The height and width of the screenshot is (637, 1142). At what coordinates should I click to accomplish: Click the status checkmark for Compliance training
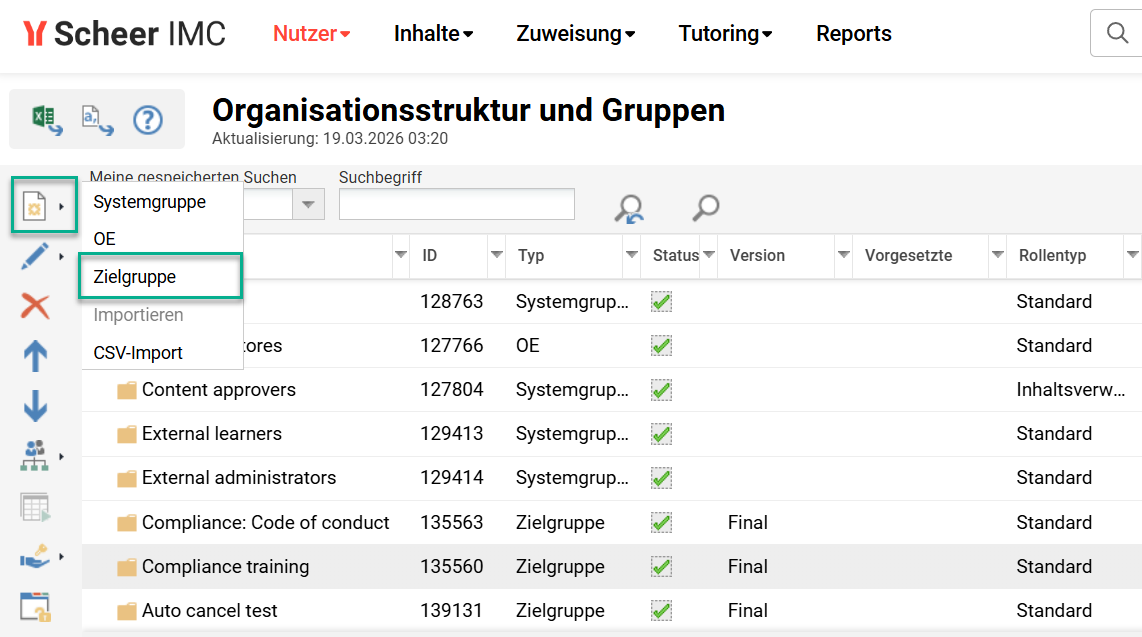point(661,566)
